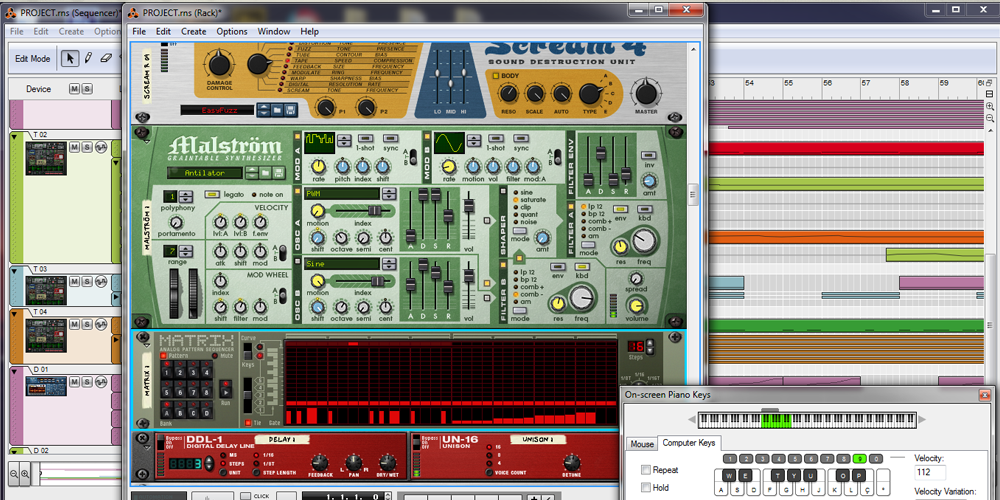The image size is (1000, 500).
Task: Step the Scream 4 EasyFuzz patch arrows
Action: pyautogui.click(x=263, y=110)
